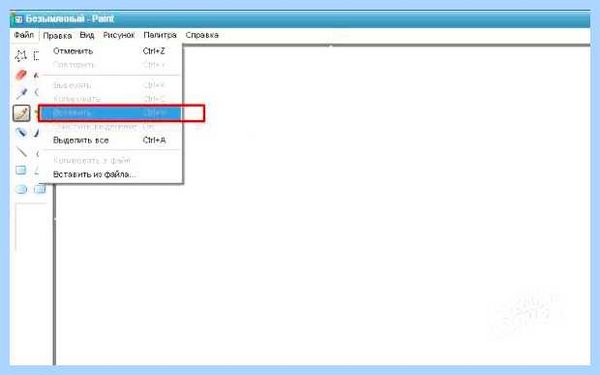Open the Палитра menu
Viewport: 600px width, 375px height.
[160, 35]
